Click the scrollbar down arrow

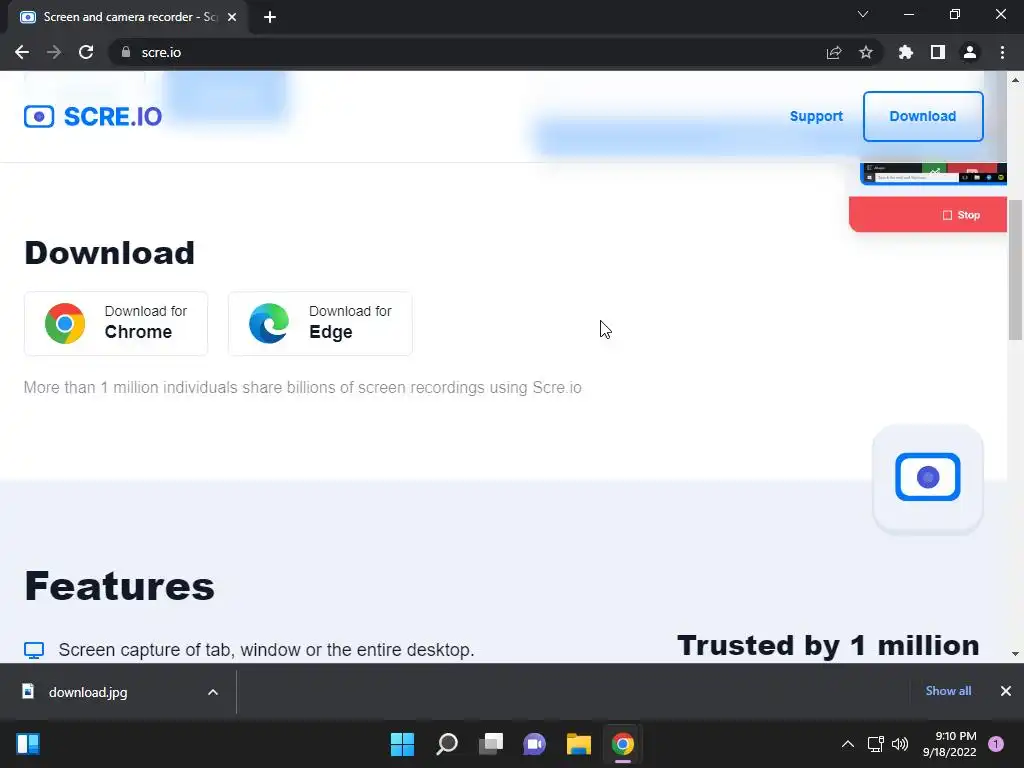click(x=1015, y=654)
